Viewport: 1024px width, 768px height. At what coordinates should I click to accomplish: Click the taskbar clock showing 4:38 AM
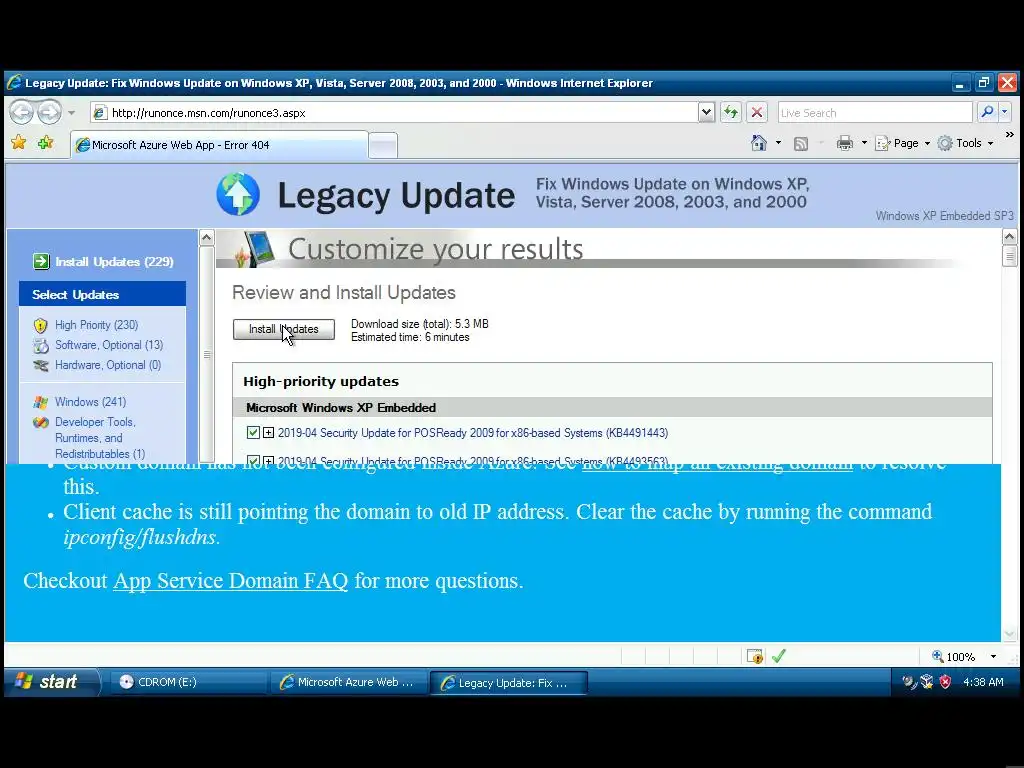[983, 682]
